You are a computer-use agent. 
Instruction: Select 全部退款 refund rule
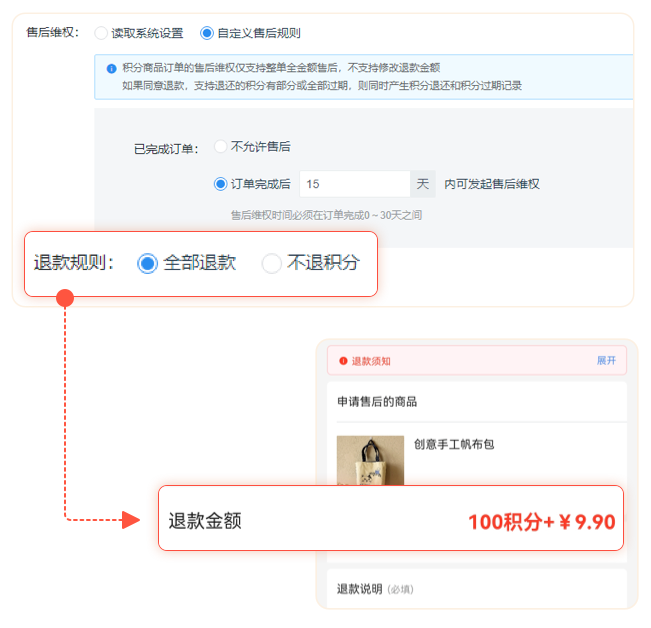click(x=148, y=263)
